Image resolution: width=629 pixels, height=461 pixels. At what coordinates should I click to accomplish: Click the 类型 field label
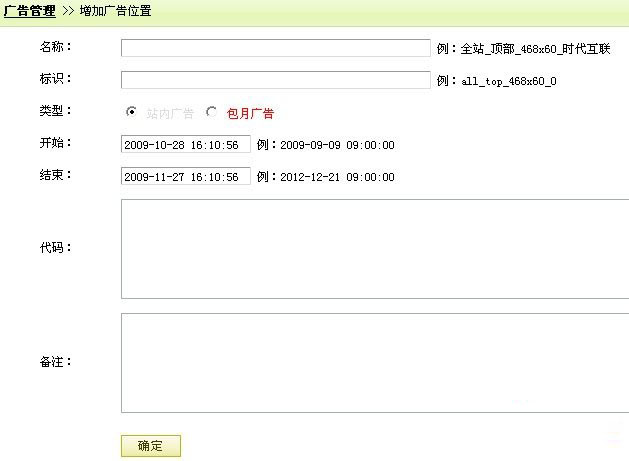[55, 111]
